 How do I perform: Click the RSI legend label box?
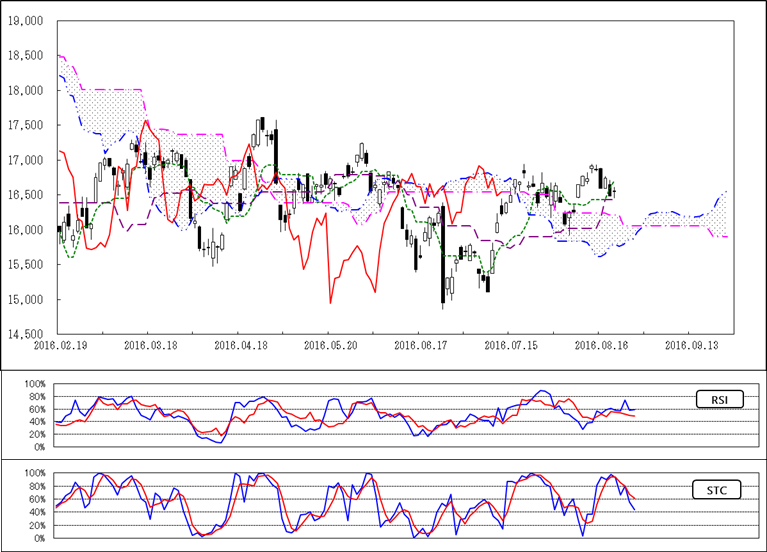[x=717, y=401]
